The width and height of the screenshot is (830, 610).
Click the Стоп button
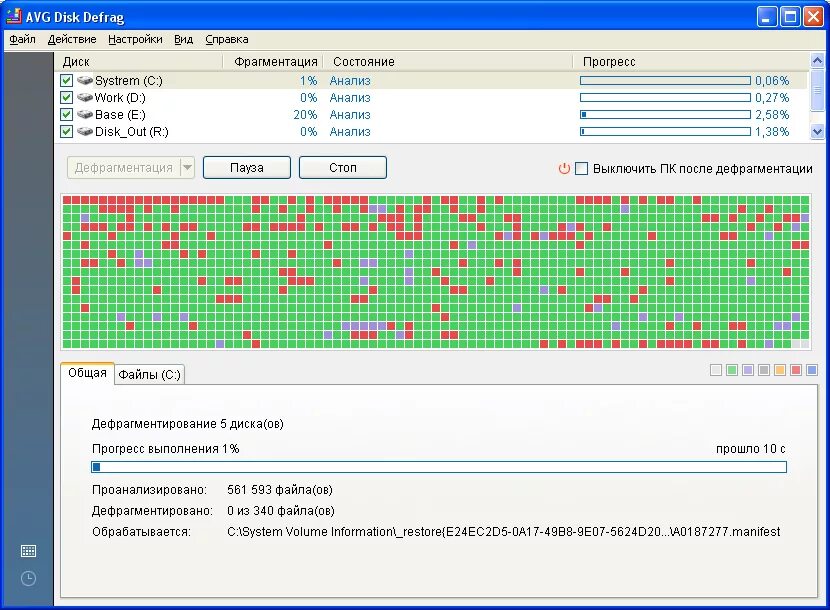[x=342, y=168]
